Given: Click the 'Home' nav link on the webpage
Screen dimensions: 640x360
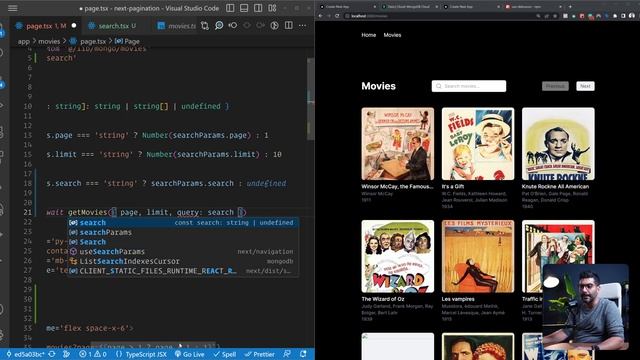Looking at the screenshot, I should pyautogui.click(x=369, y=35).
